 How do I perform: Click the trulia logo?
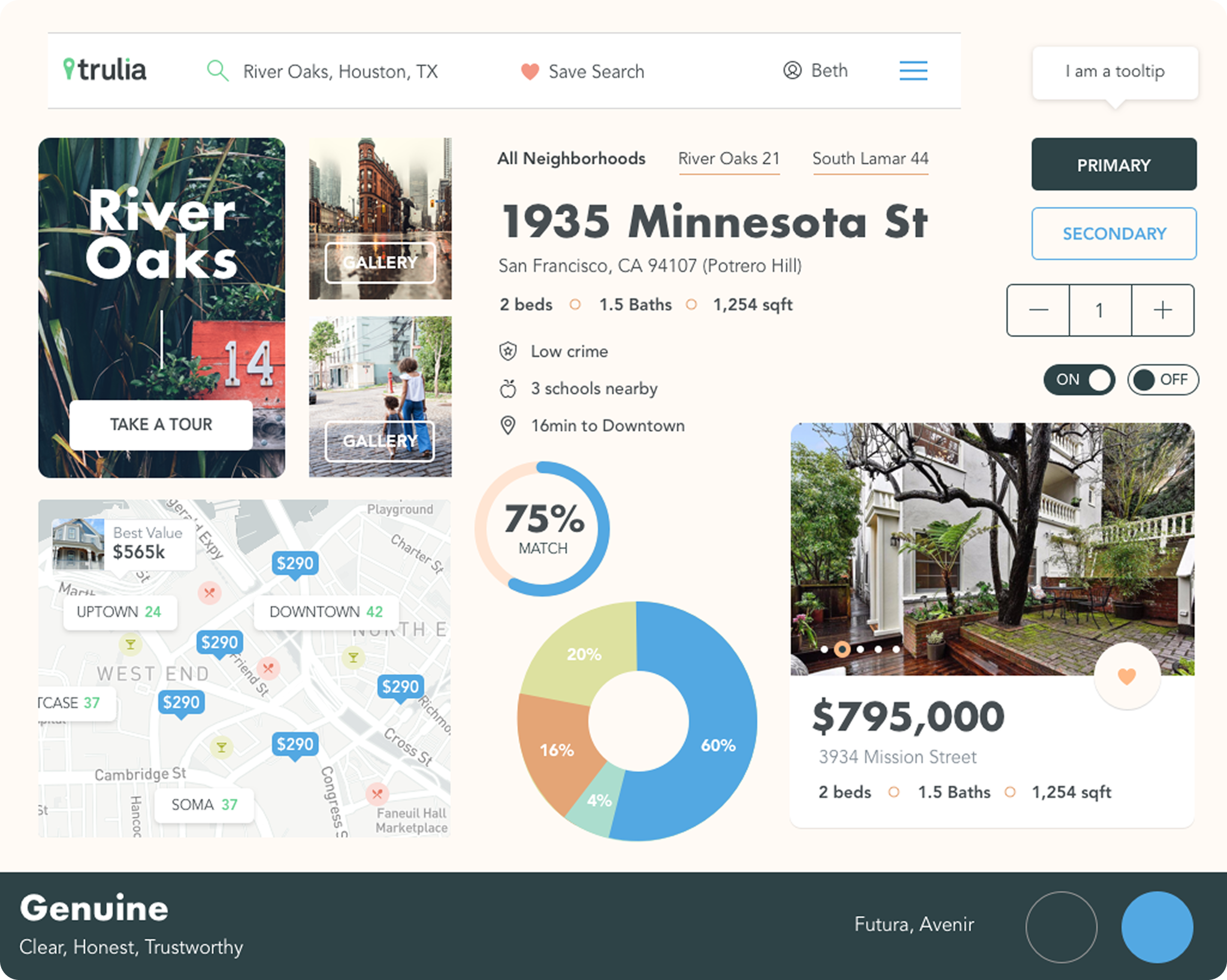[105, 70]
